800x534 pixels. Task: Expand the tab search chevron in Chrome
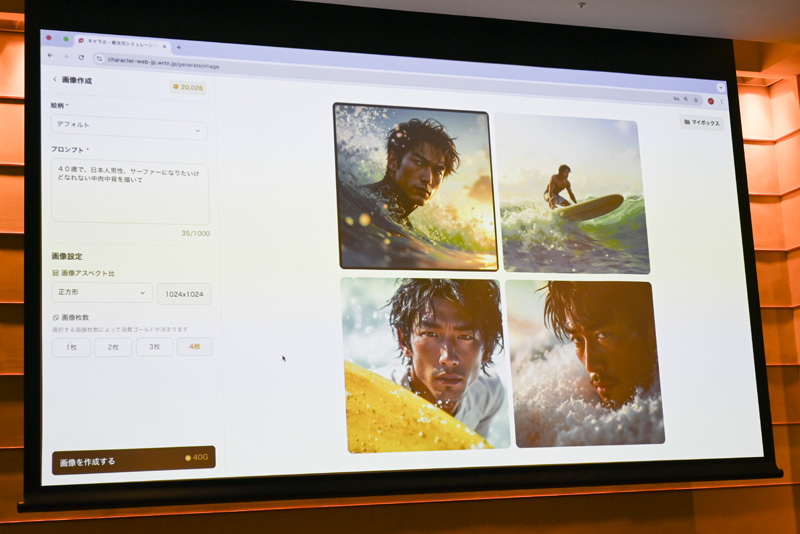pos(720,88)
